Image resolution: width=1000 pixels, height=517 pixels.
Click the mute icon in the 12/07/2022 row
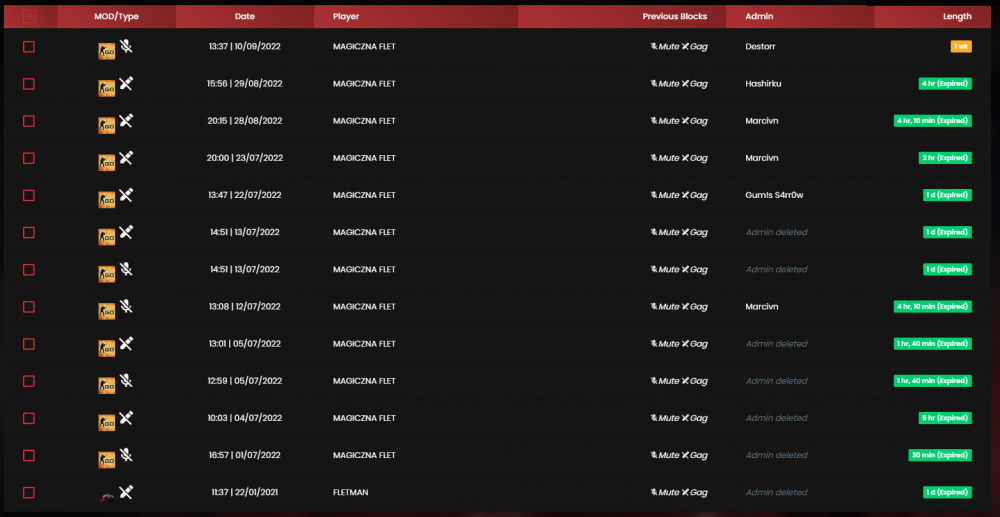126,307
